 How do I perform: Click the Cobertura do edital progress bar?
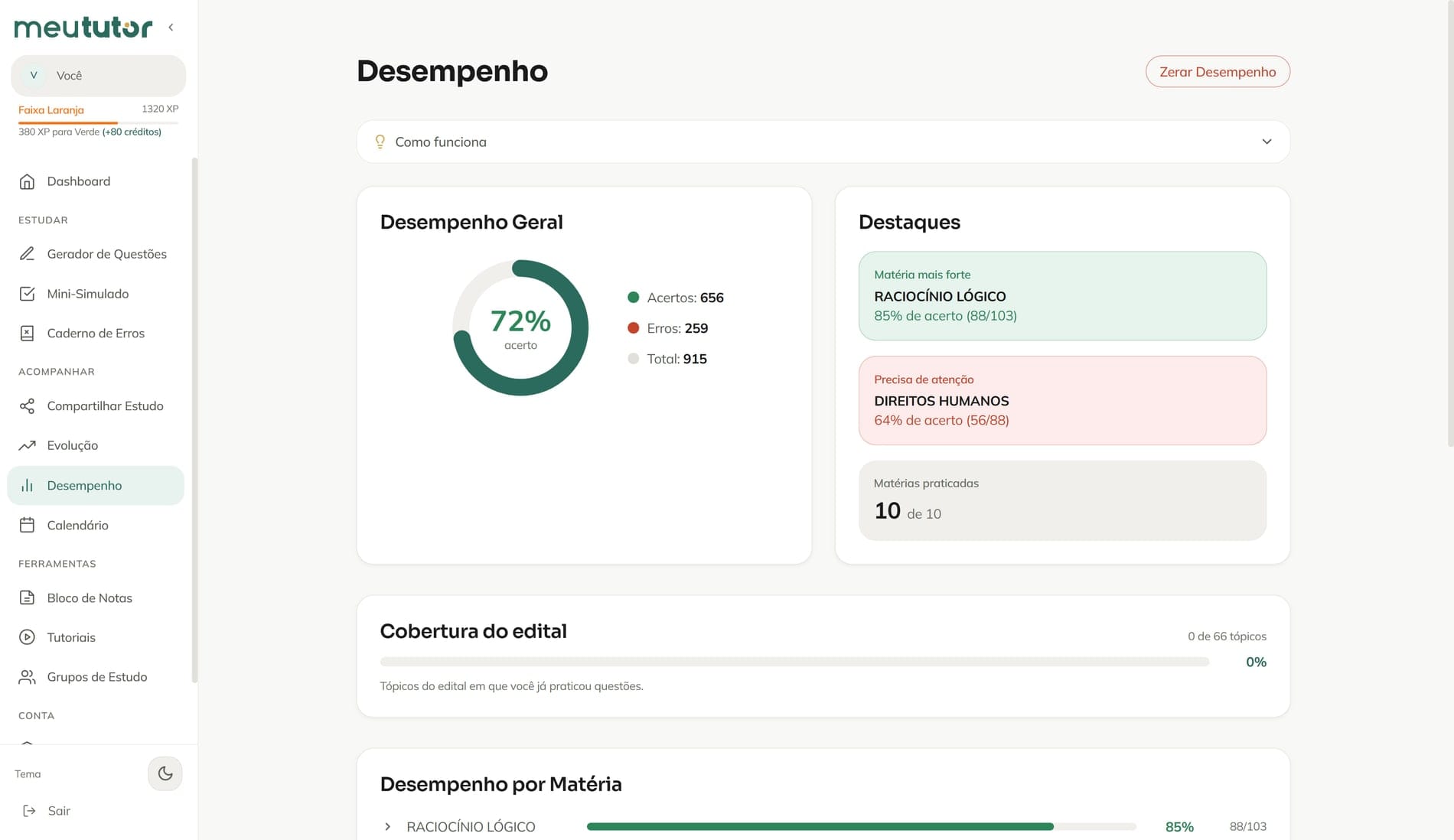pos(794,662)
